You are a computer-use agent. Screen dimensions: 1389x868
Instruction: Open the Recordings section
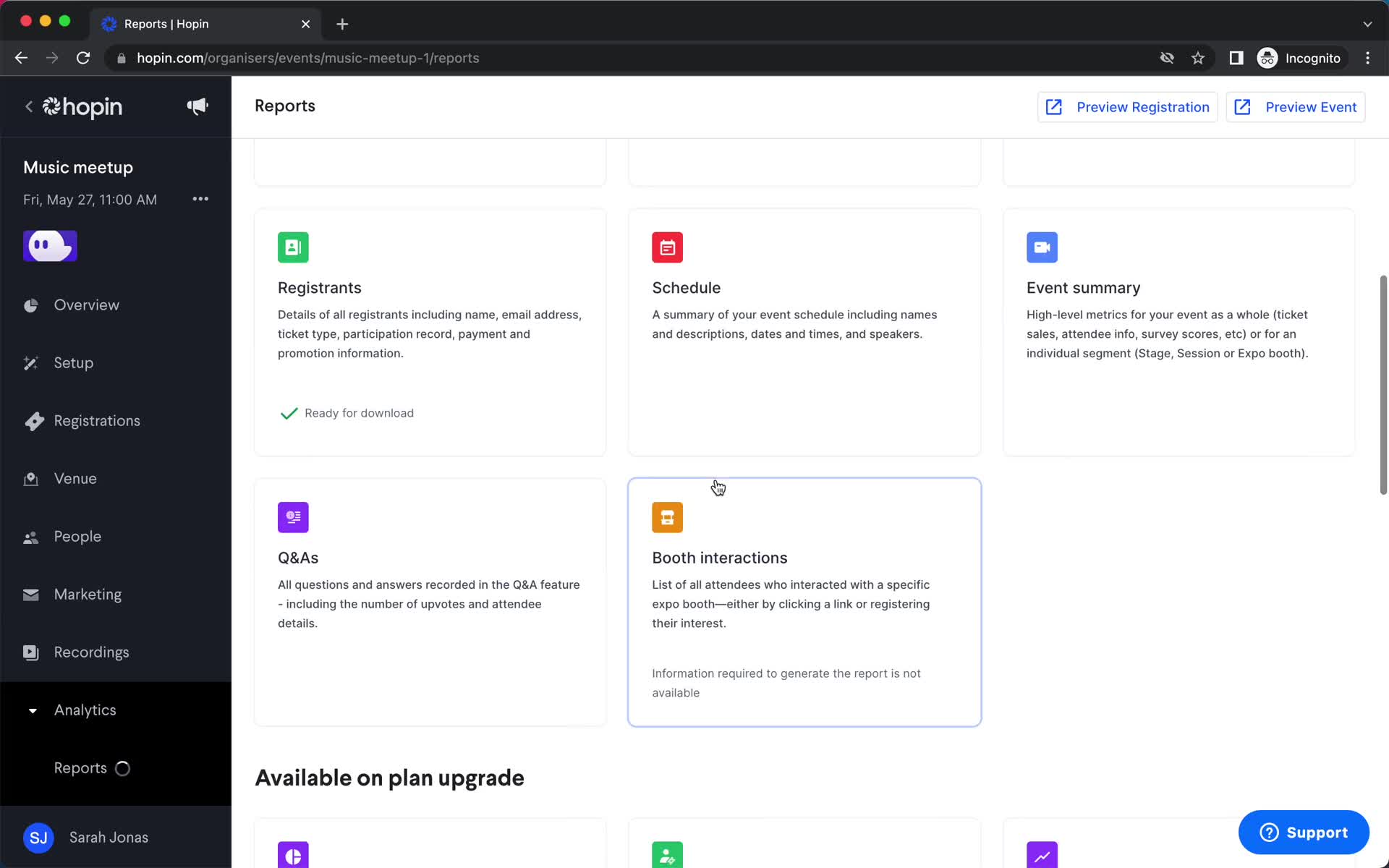coord(91,652)
